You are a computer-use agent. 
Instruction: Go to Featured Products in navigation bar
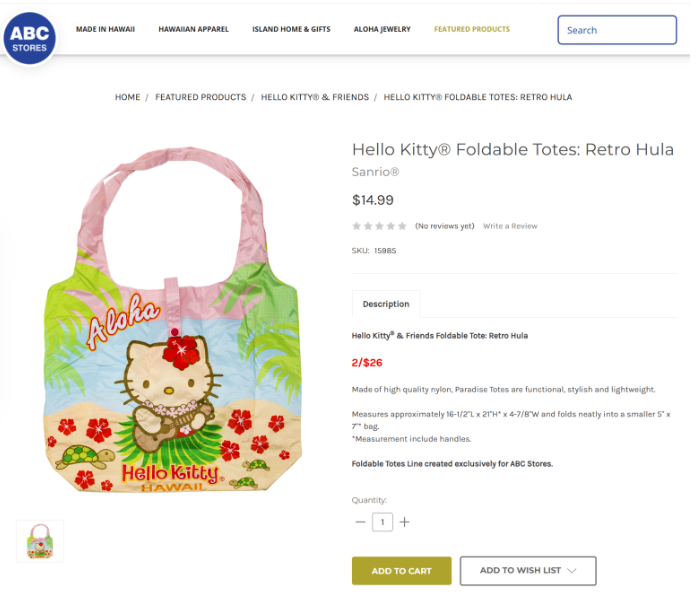point(472,30)
